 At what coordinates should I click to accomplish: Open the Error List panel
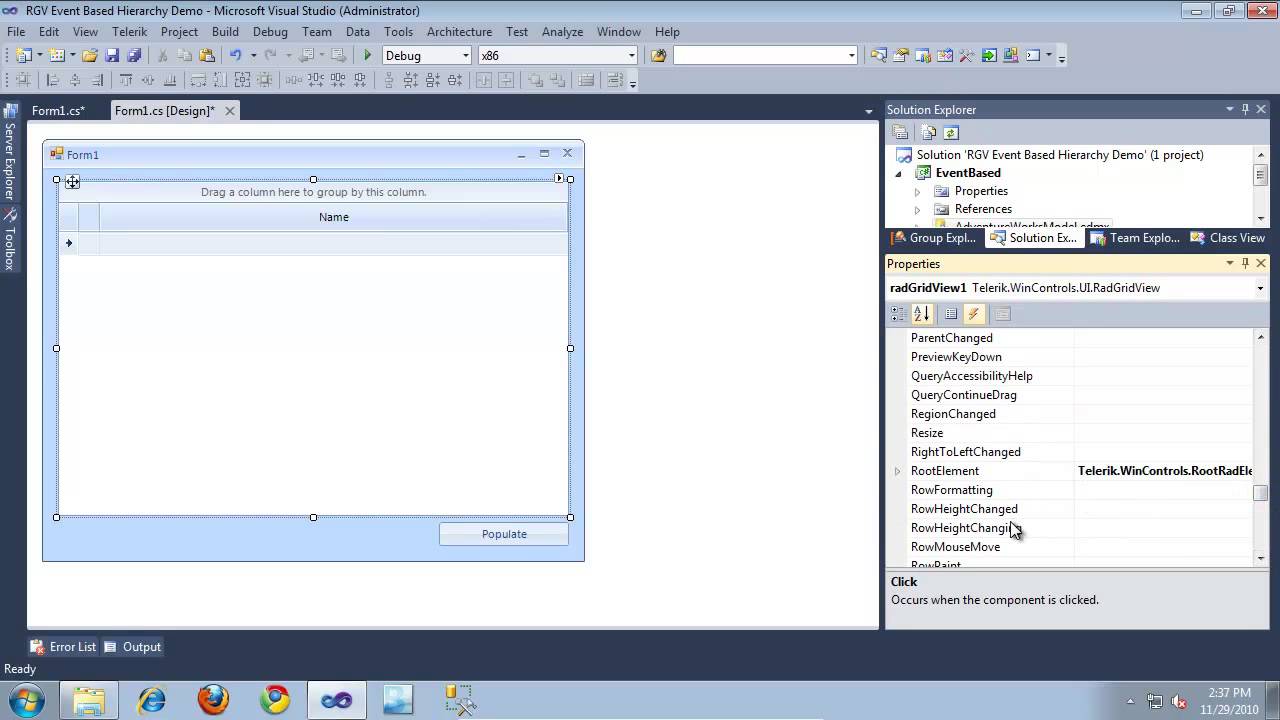click(x=63, y=647)
